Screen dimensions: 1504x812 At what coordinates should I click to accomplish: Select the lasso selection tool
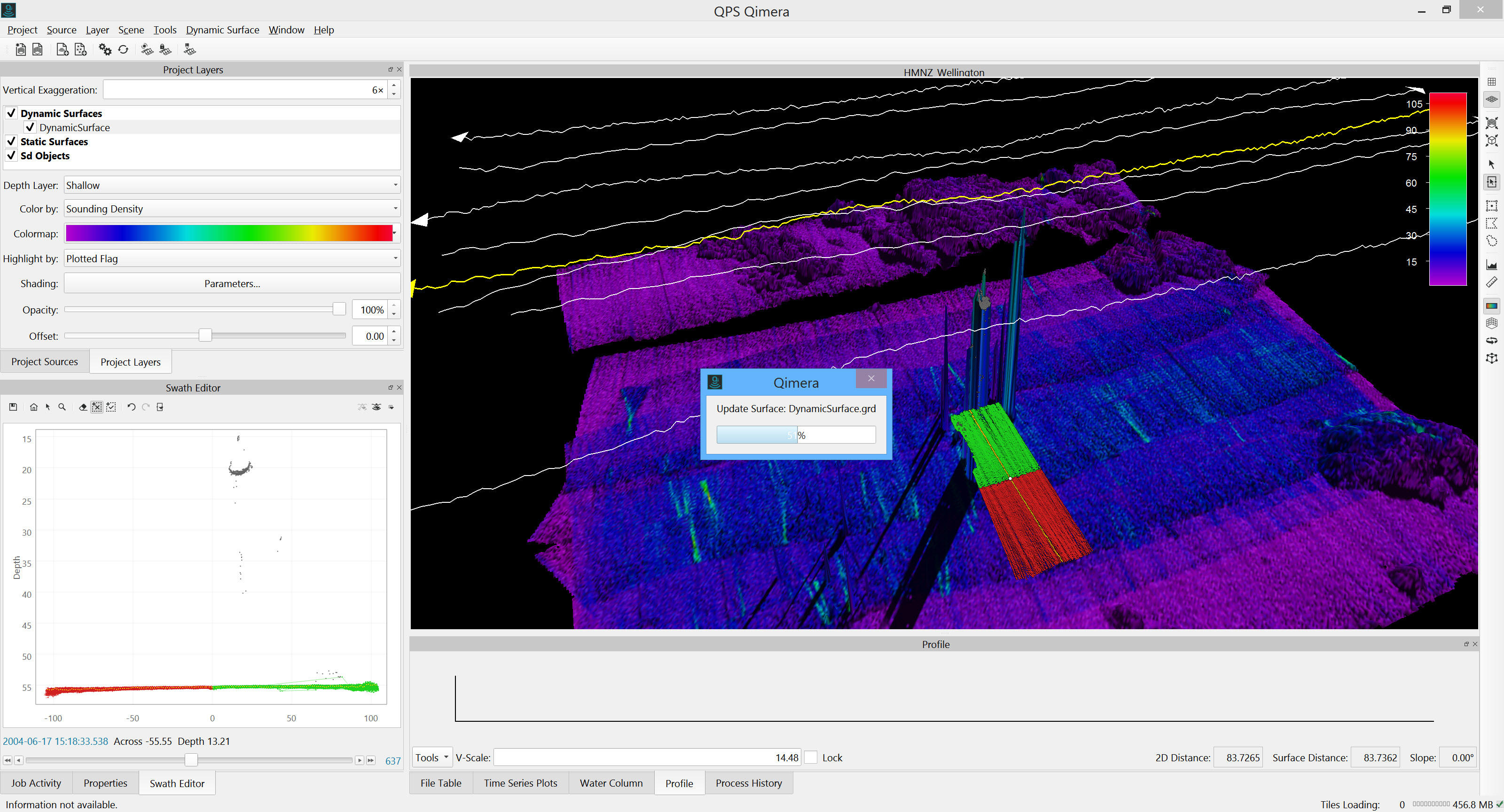tap(1492, 241)
